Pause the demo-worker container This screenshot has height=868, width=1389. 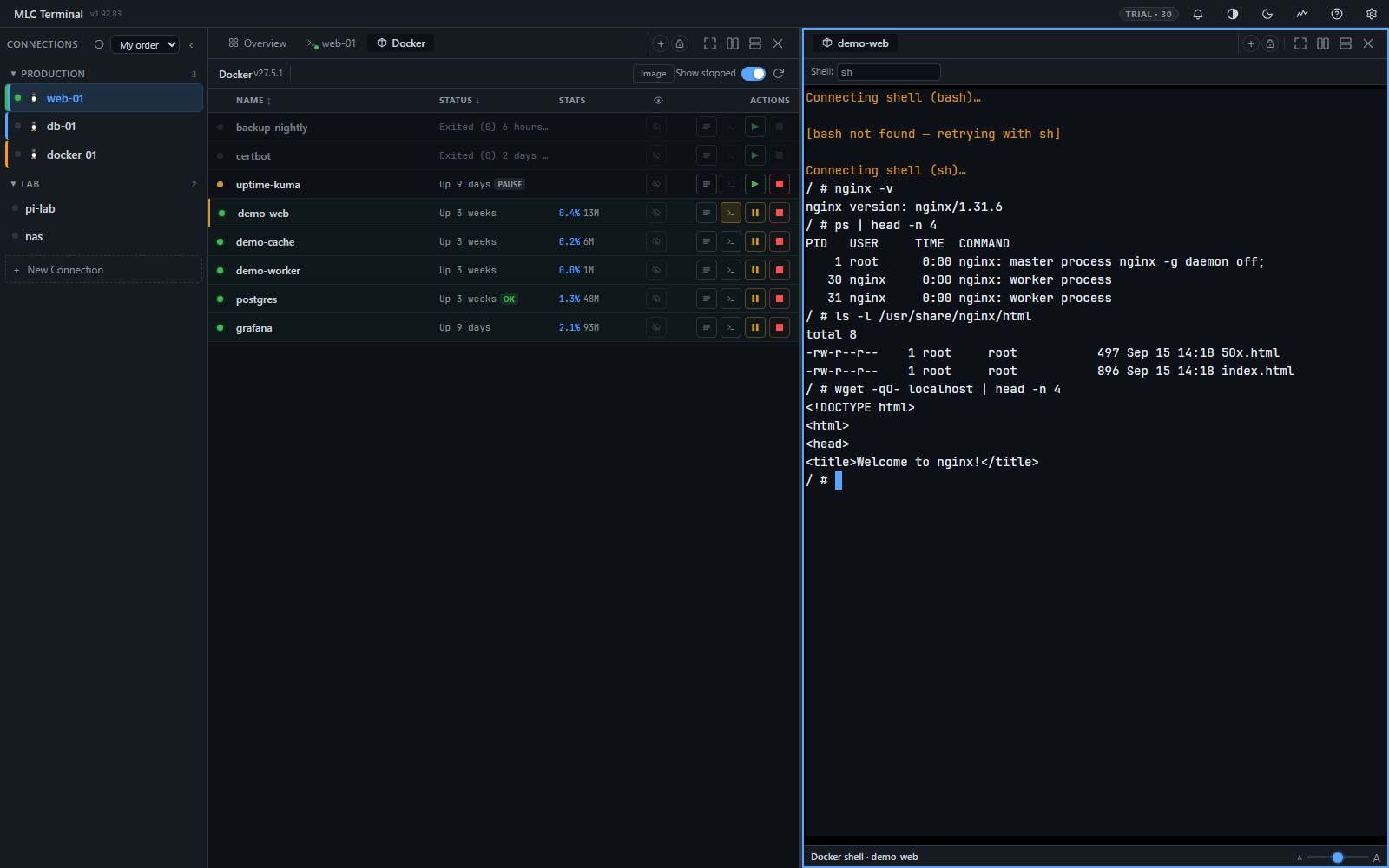(755, 270)
